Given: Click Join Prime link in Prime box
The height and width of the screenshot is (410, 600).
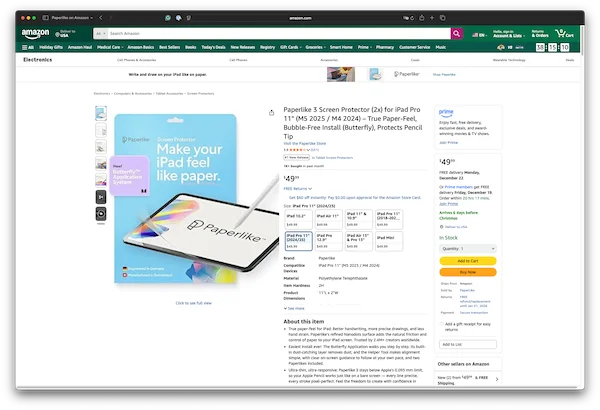Looking at the screenshot, I should tap(448, 143).
